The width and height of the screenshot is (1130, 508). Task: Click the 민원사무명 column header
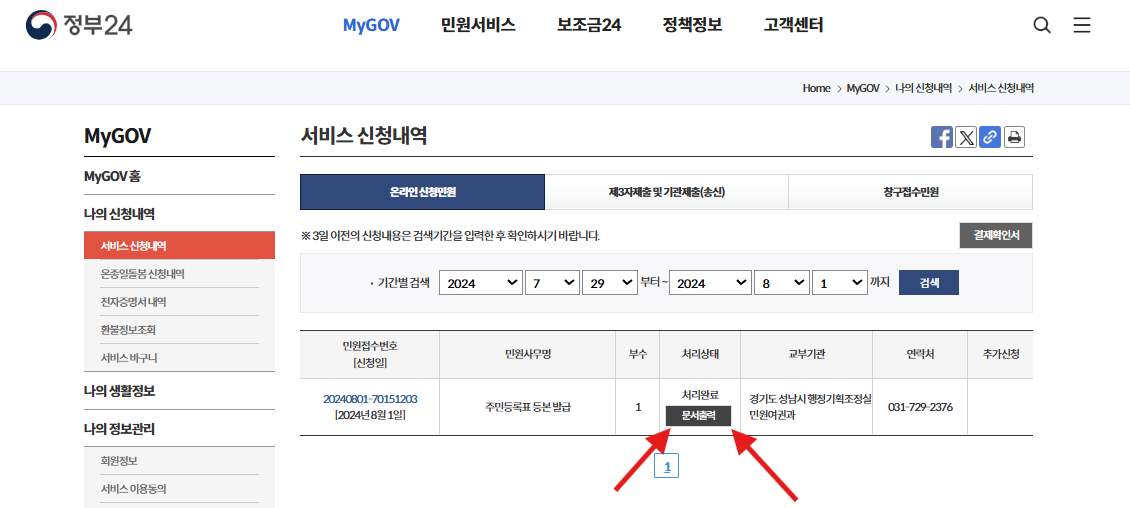coord(528,354)
